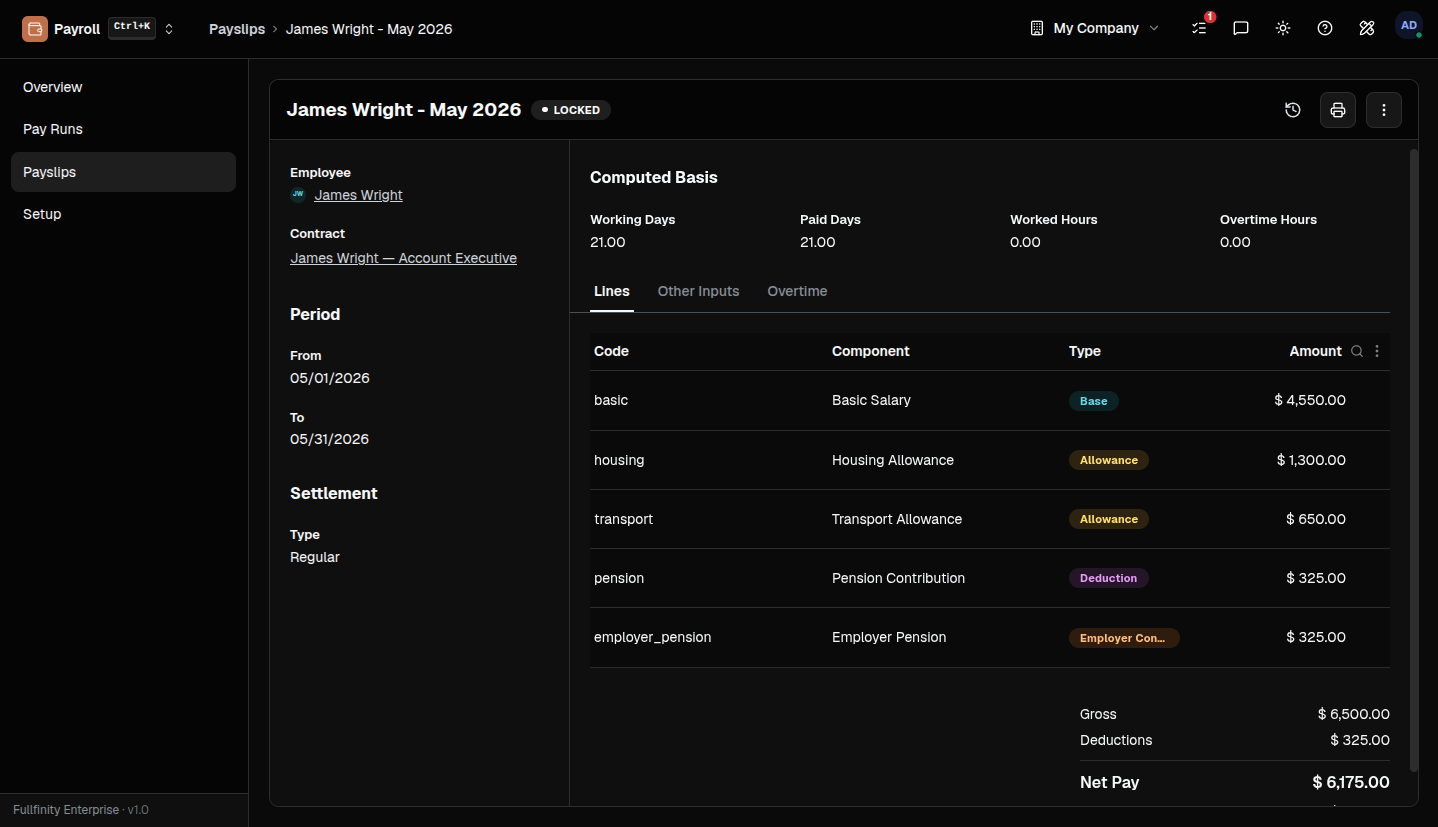
Task: Click the Net Pay $ 6,175.00 total
Action: click(1351, 782)
